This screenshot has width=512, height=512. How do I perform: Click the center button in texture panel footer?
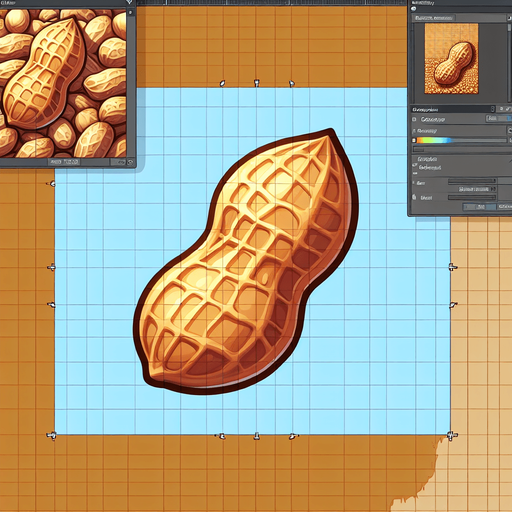click(x=64, y=162)
